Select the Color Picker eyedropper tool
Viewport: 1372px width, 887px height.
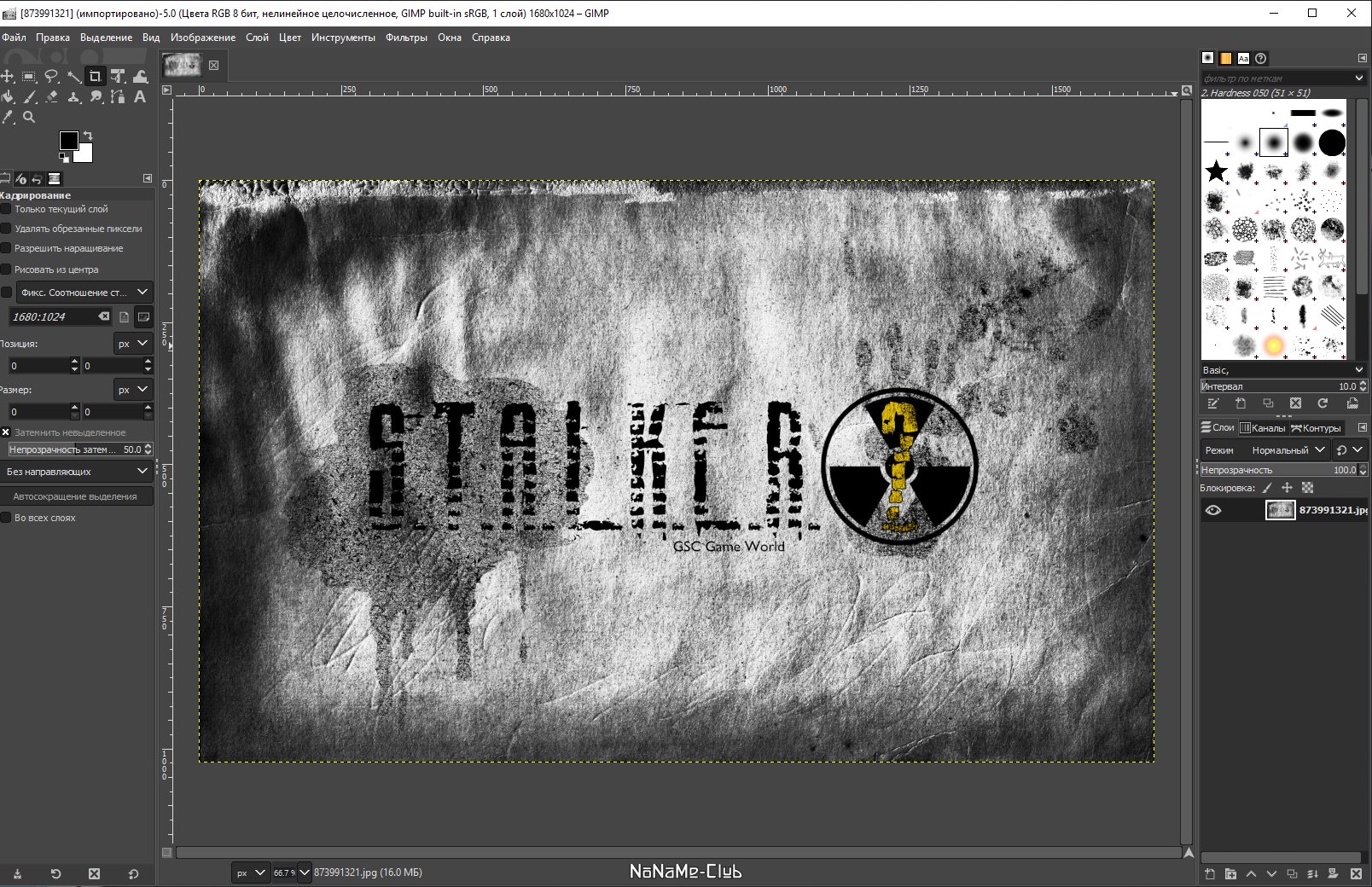(x=8, y=118)
